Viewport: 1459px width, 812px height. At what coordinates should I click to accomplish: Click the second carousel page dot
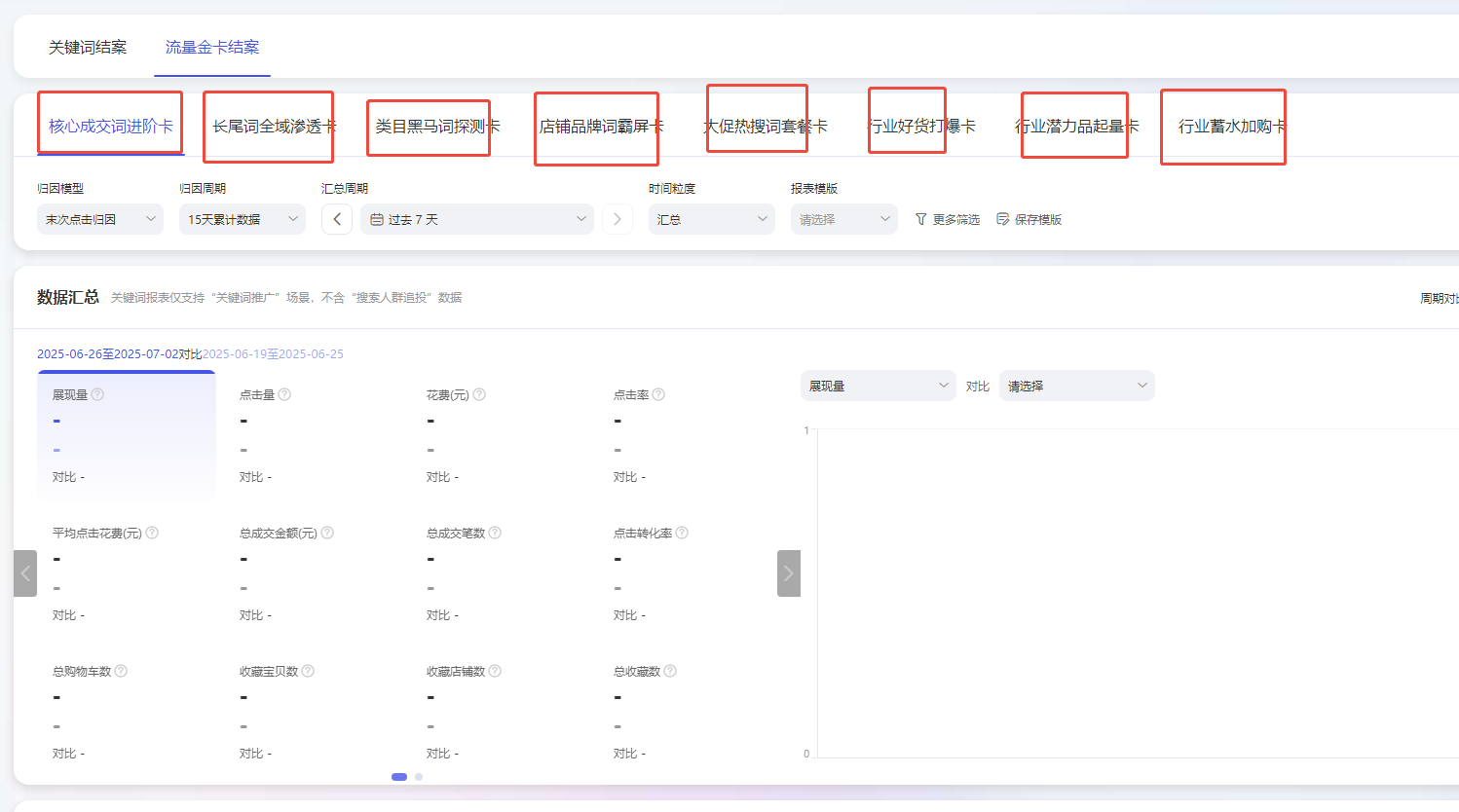pos(419,777)
